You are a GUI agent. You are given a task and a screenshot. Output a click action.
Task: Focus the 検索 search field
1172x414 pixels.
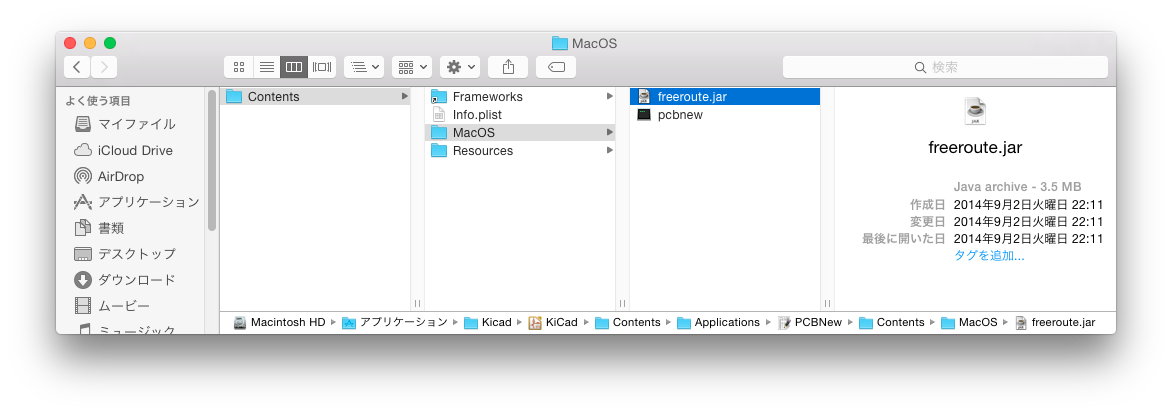pyautogui.click(x=946, y=67)
